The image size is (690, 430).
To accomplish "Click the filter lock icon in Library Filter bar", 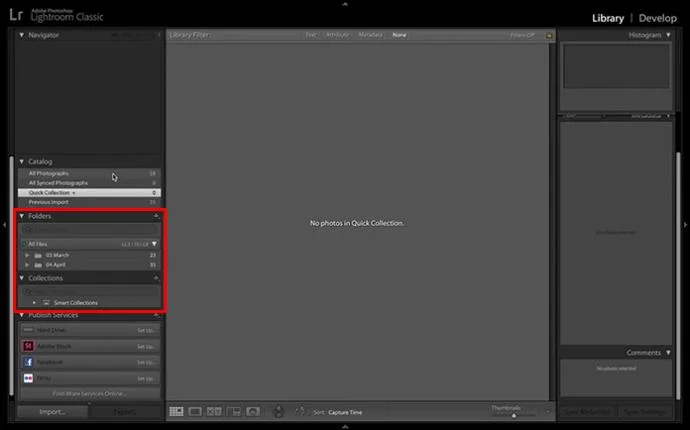I will 549,35.
